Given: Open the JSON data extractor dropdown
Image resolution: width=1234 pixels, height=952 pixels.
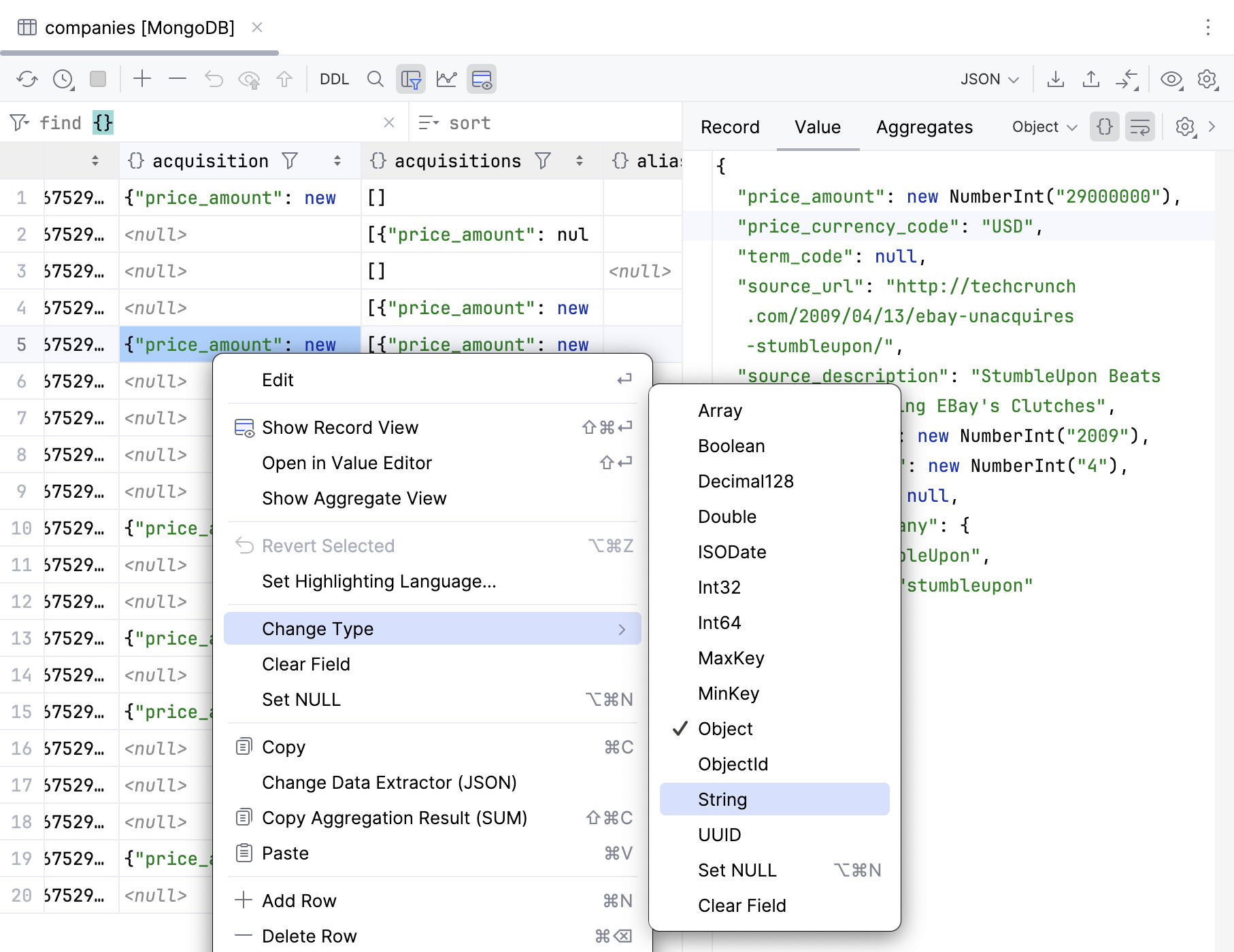Looking at the screenshot, I should pyautogui.click(x=988, y=78).
